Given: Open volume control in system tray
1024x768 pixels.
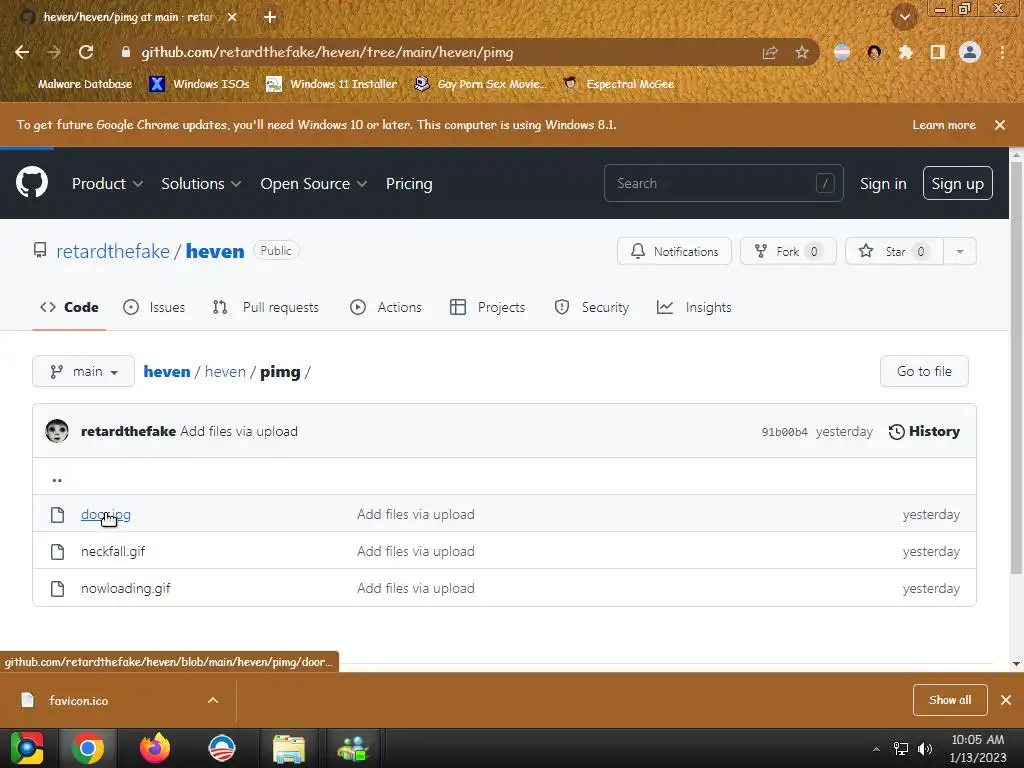Looking at the screenshot, I should [925, 749].
